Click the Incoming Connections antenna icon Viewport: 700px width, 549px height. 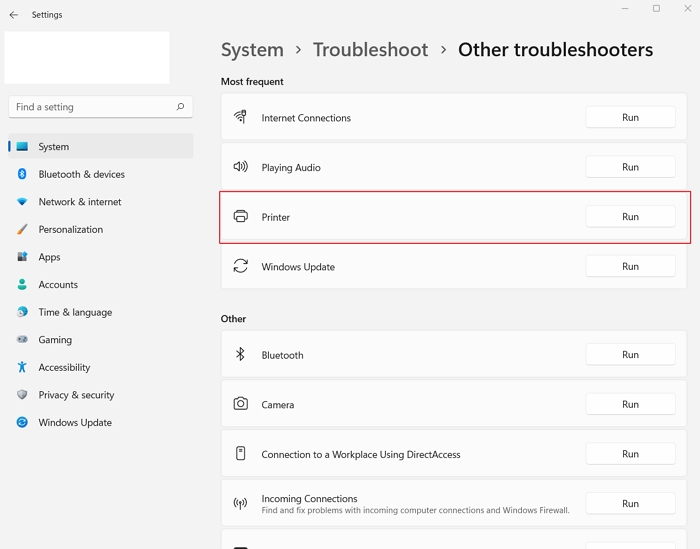(x=240, y=503)
